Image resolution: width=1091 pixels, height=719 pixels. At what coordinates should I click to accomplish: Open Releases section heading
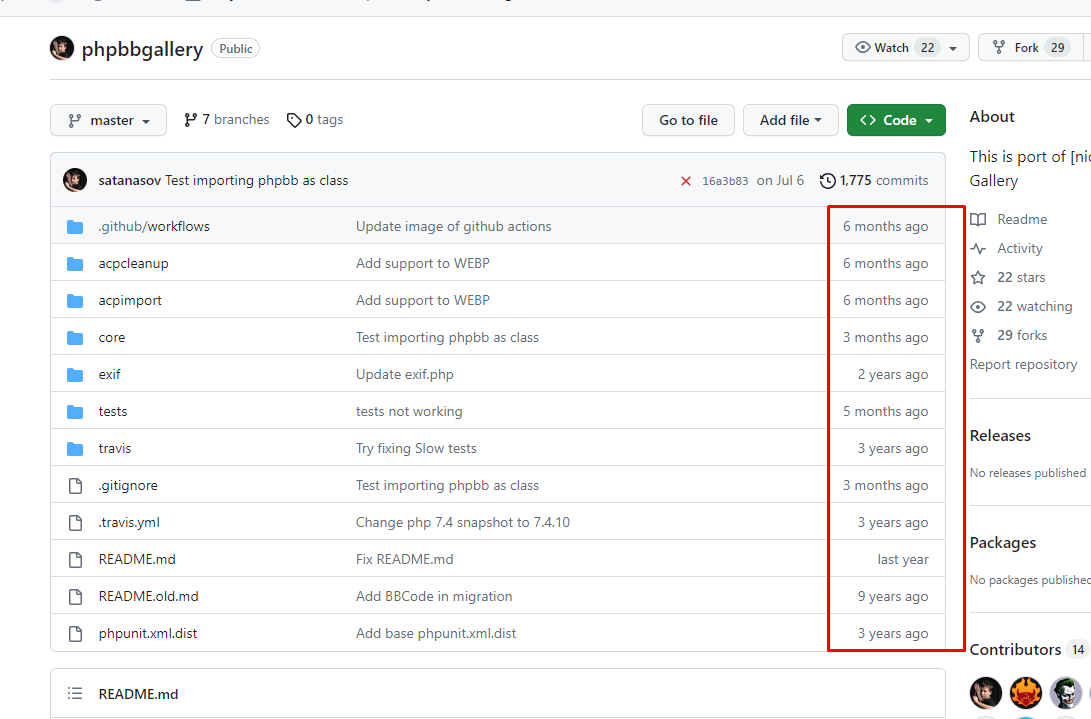click(1000, 436)
